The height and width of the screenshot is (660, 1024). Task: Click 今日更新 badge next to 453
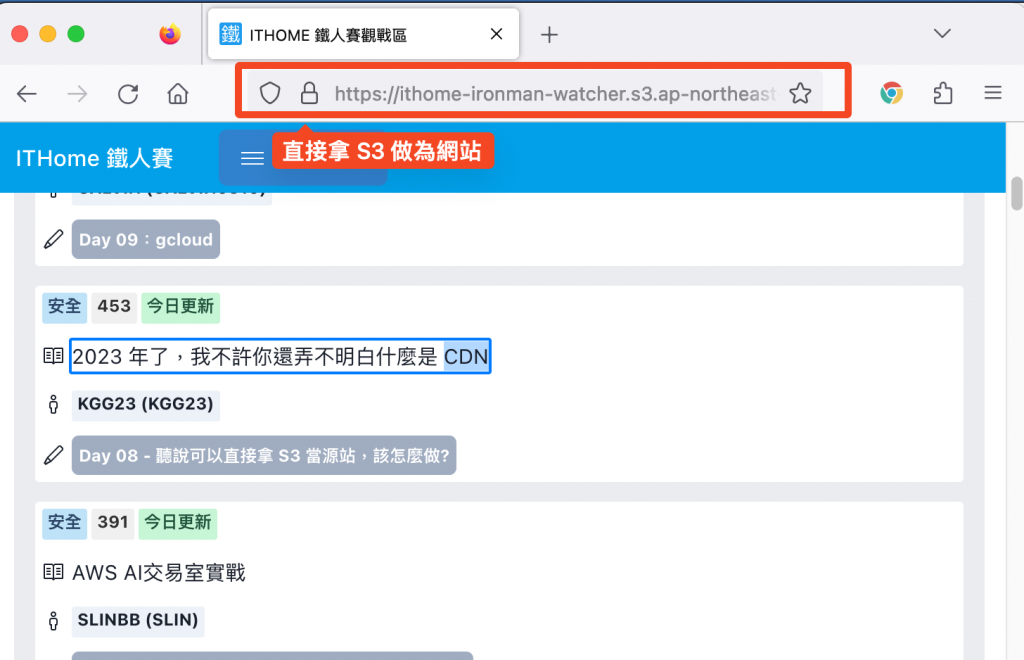click(x=180, y=306)
